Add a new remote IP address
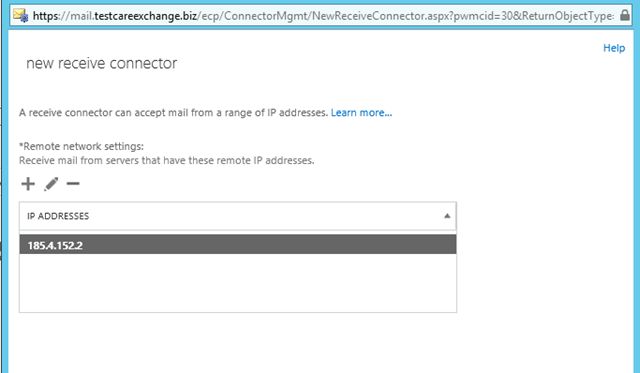This screenshot has width=640, height=373. pos(28,184)
